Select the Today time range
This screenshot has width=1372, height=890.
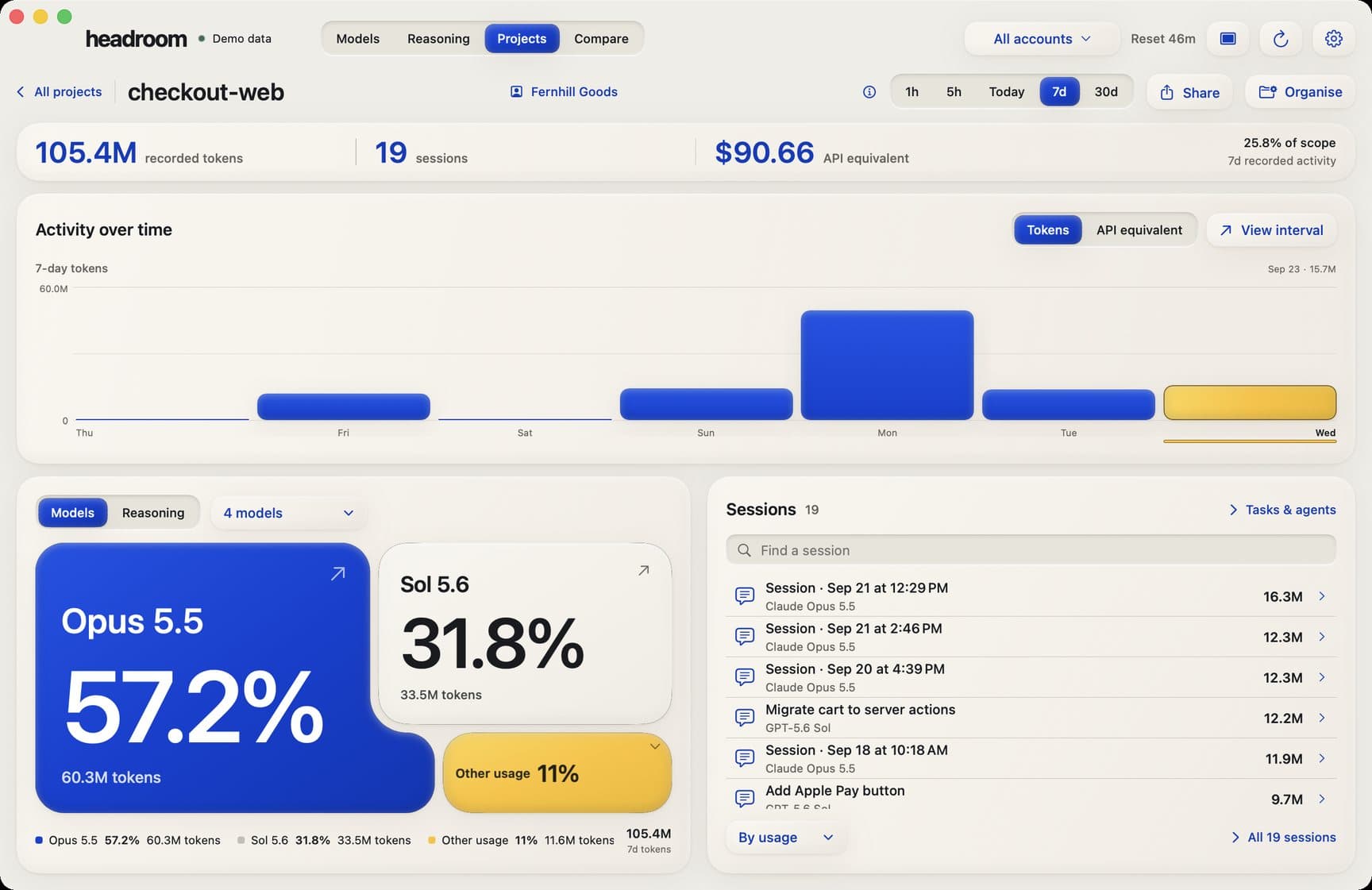coord(1006,92)
